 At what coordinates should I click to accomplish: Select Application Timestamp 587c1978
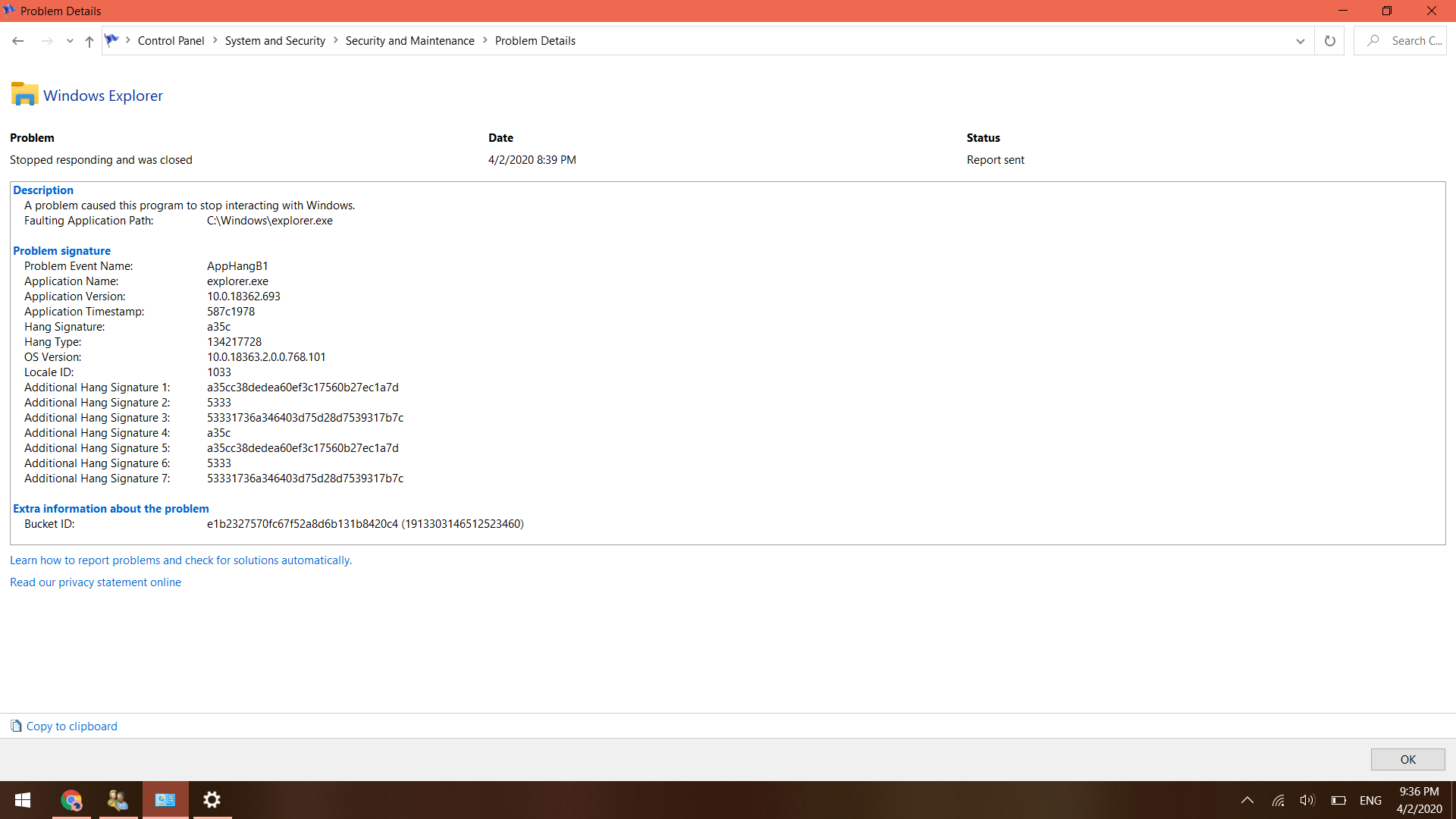click(231, 312)
